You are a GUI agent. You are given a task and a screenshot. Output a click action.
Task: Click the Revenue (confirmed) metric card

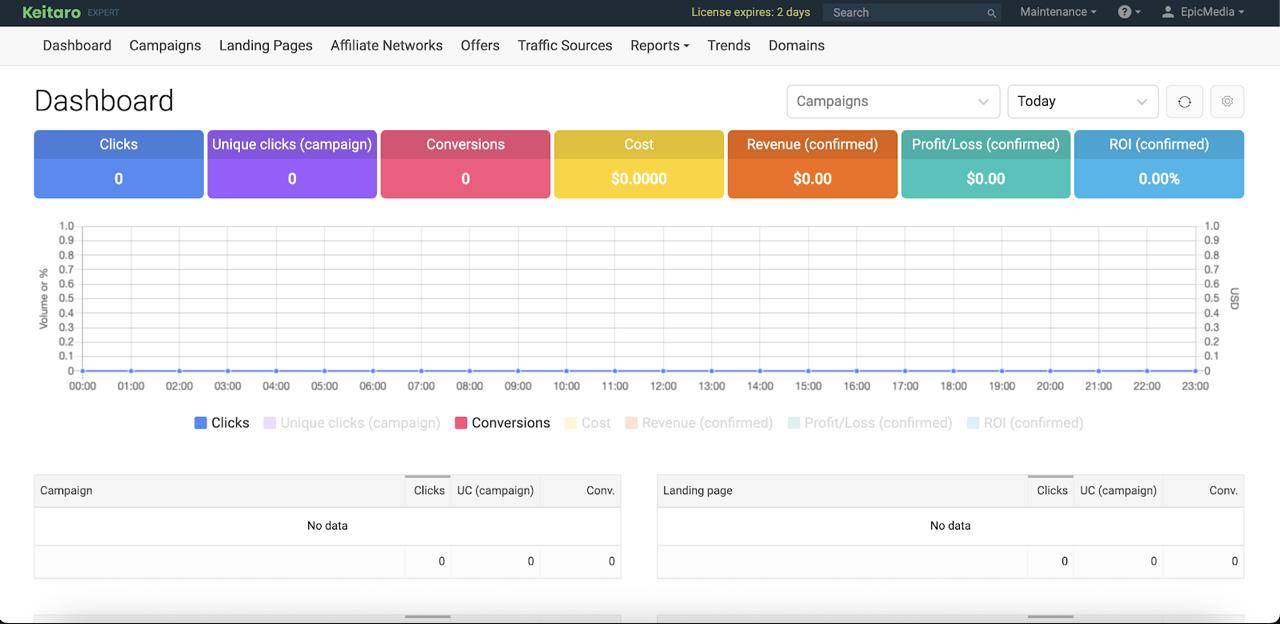[812, 164]
